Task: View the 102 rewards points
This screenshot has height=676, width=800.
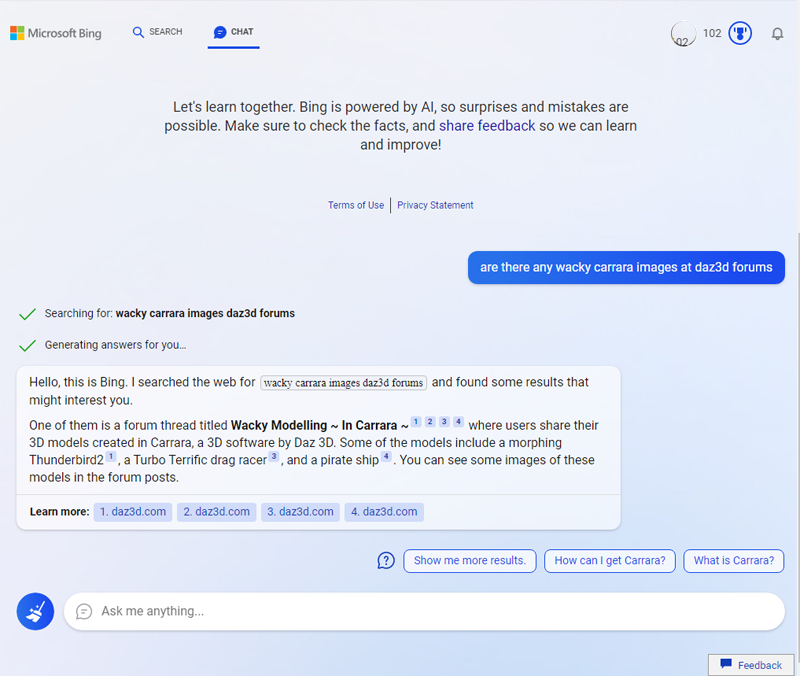Action: pos(712,33)
